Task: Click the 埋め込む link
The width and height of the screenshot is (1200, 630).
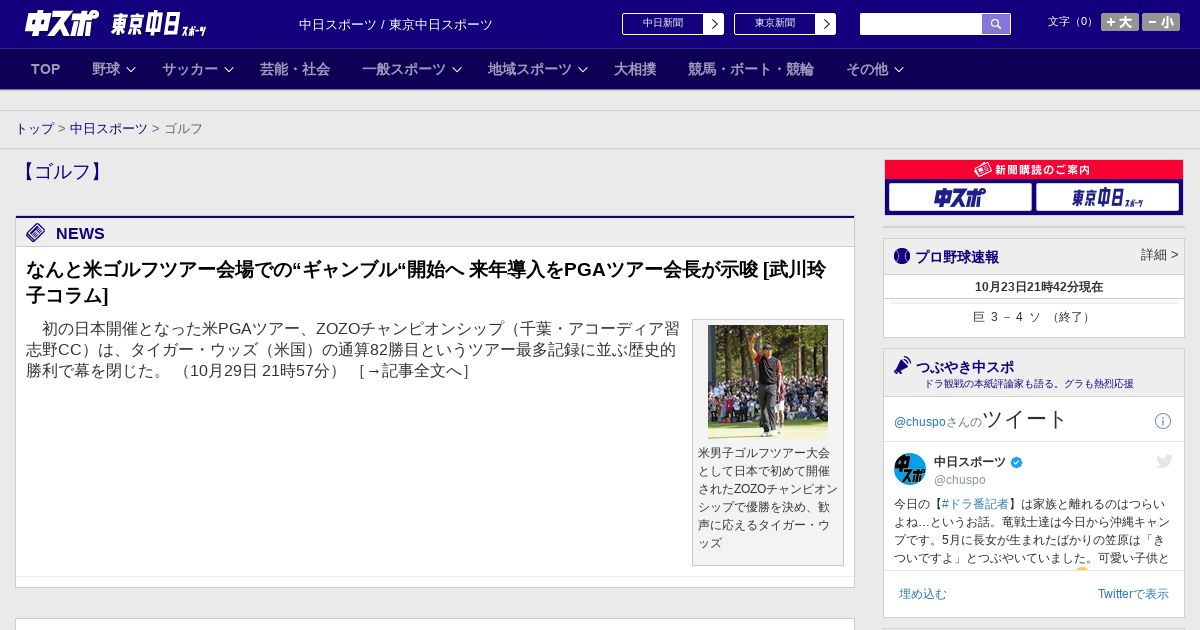Action: pos(922,594)
